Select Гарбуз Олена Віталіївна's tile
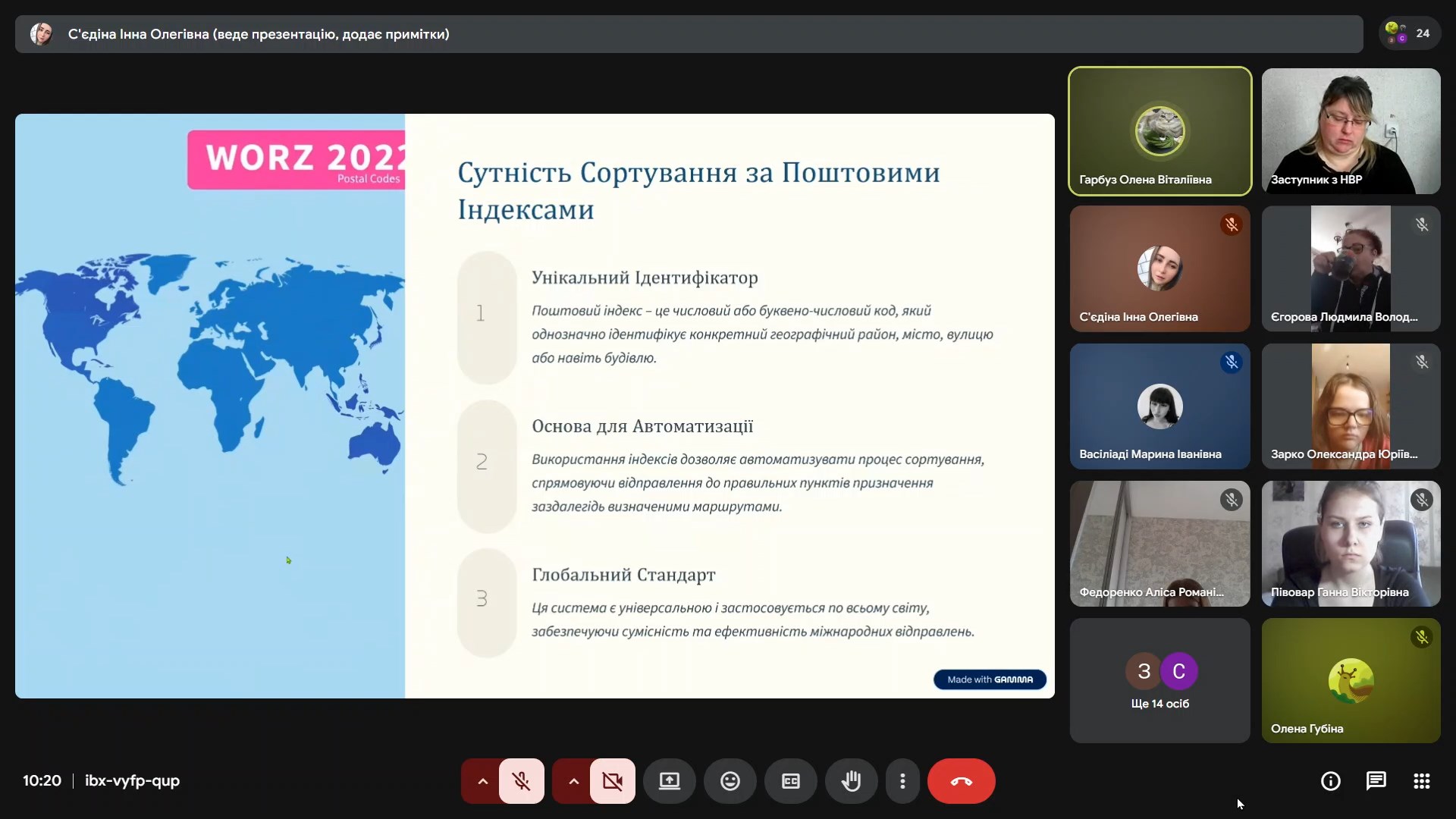 click(1159, 130)
